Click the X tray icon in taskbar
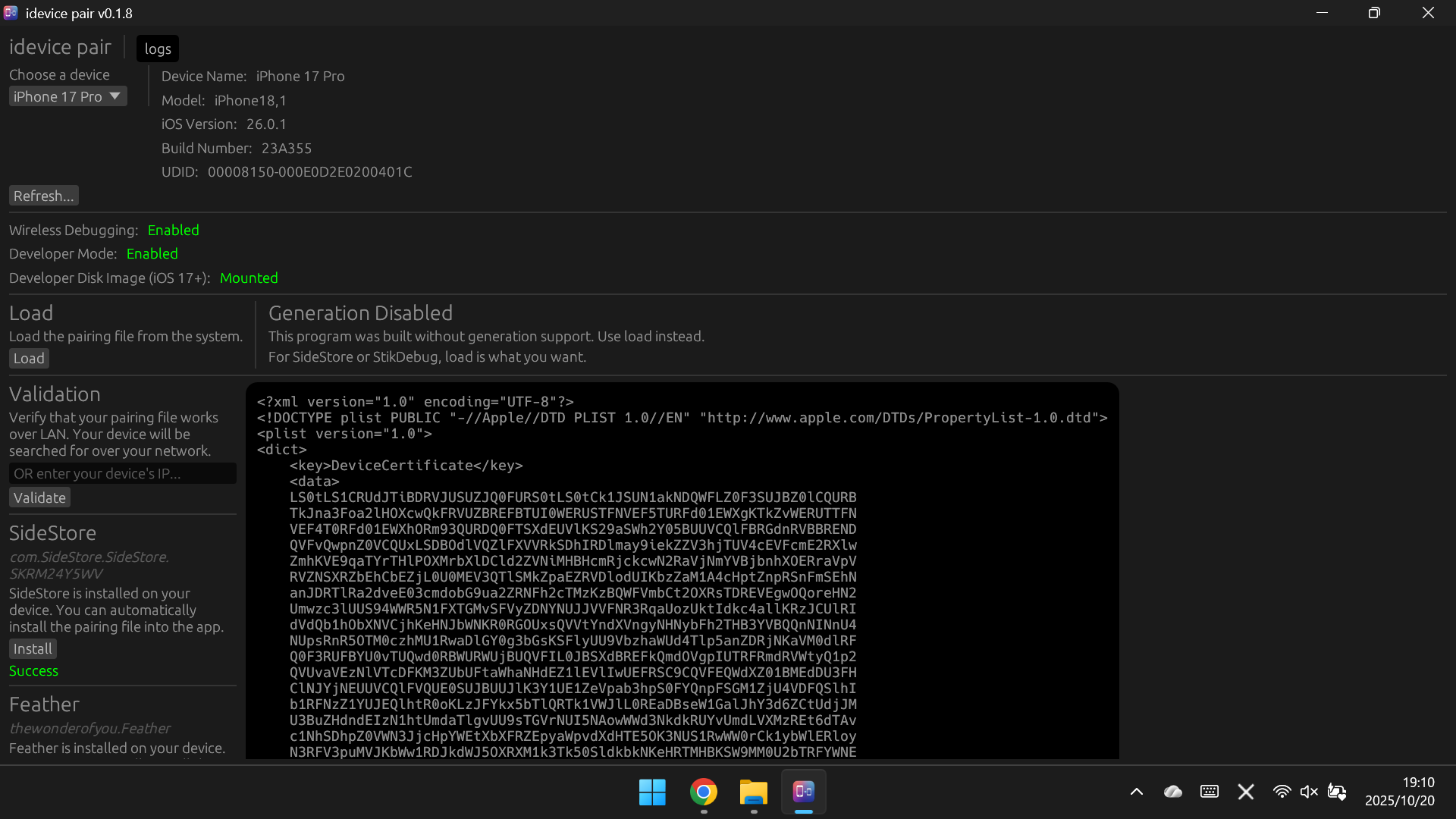Viewport: 1456px width, 819px height. [1245, 792]
